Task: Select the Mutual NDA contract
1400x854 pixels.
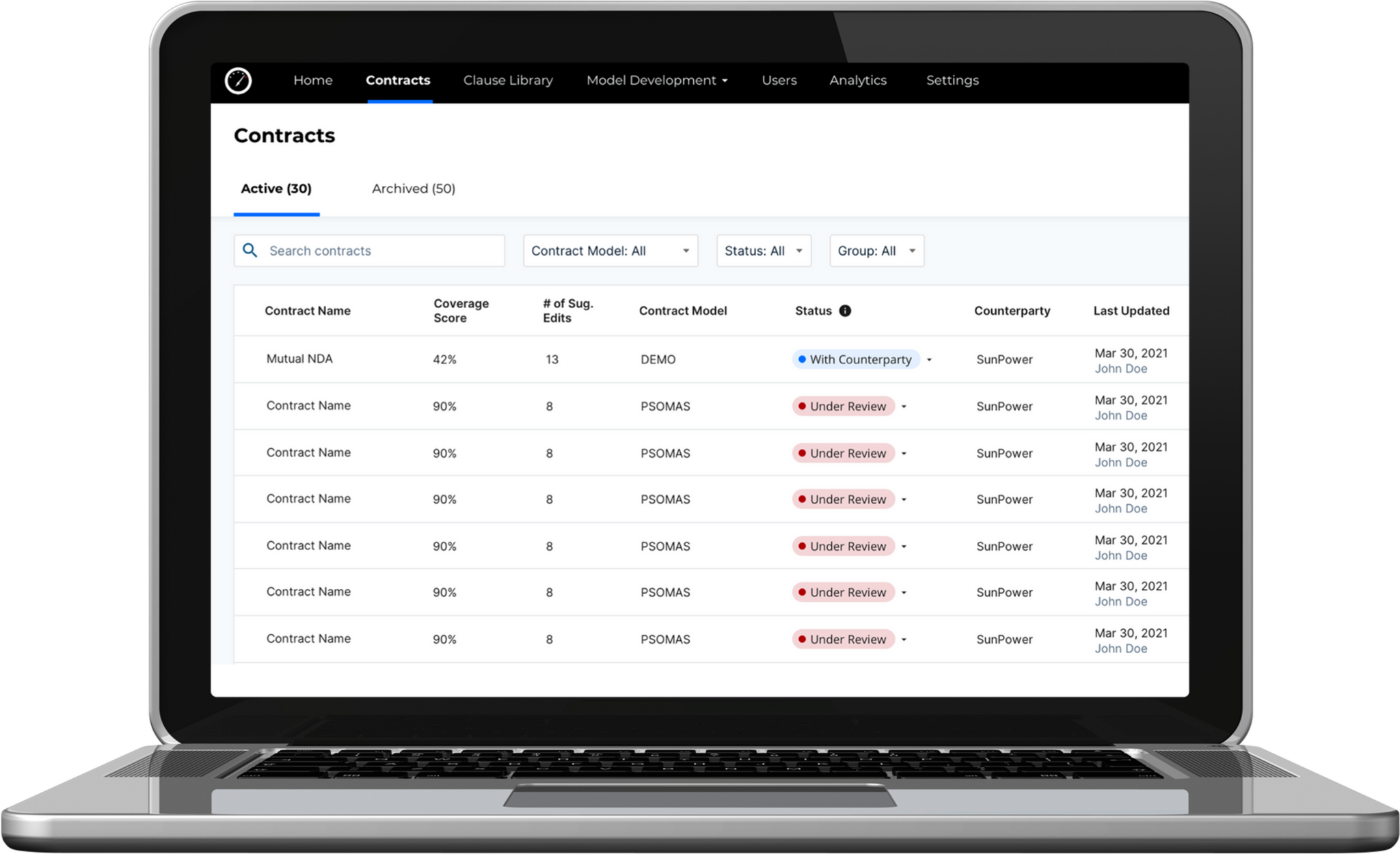Action: click(x=299, y=359)
